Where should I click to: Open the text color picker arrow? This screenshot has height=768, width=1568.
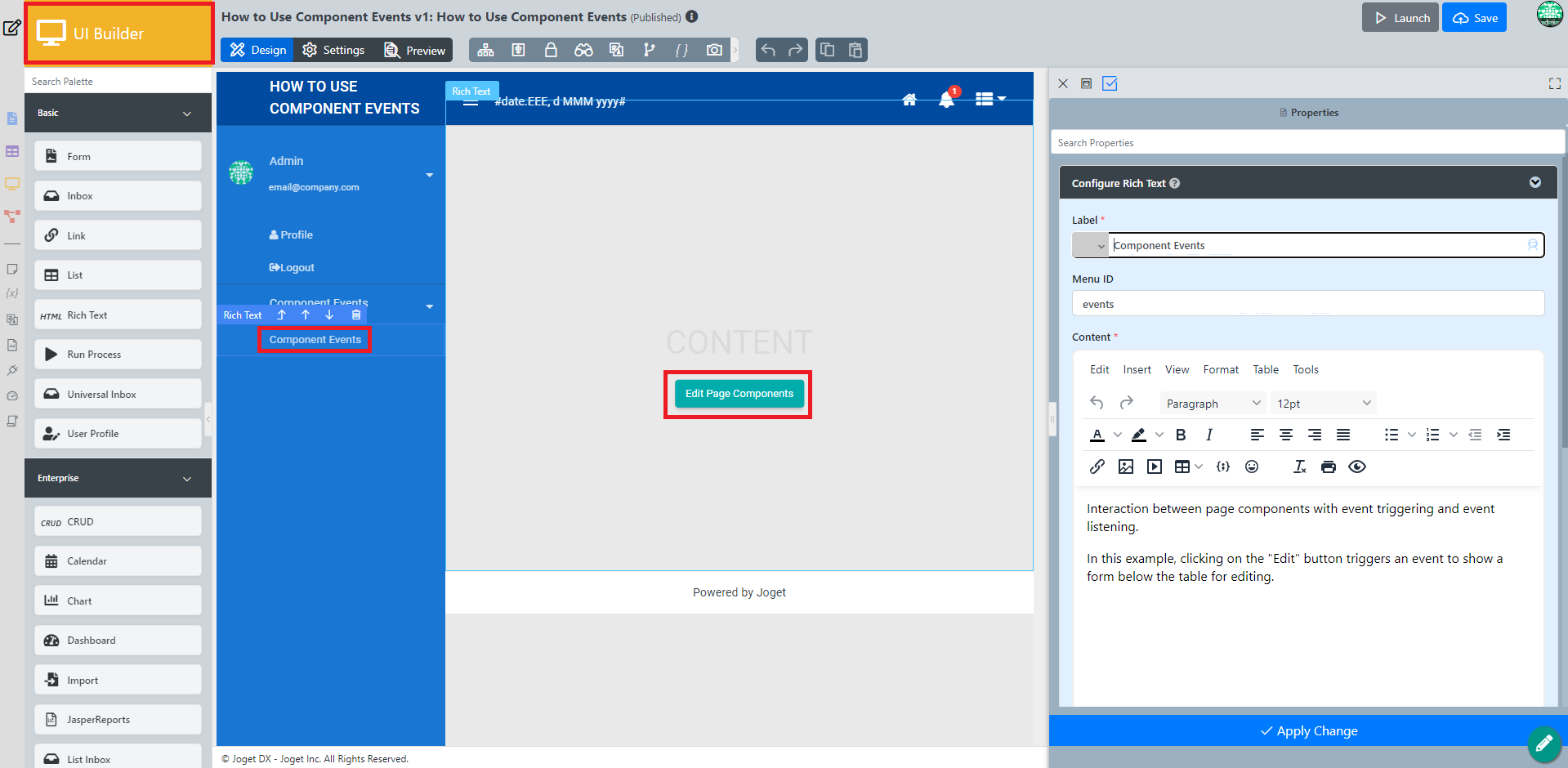[x=1118, y=435]
